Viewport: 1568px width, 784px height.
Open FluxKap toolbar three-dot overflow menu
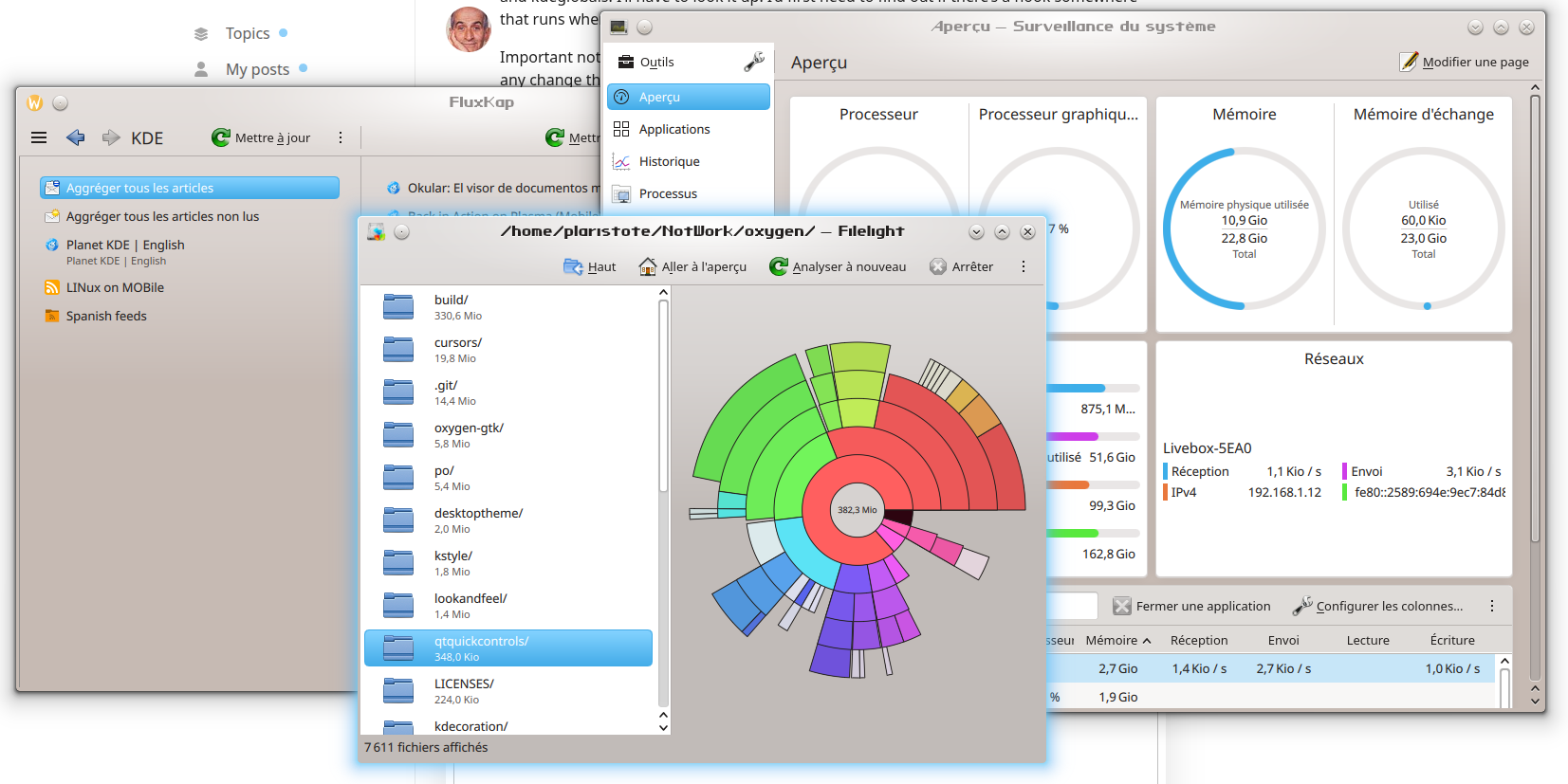click(x=341, y=137)
